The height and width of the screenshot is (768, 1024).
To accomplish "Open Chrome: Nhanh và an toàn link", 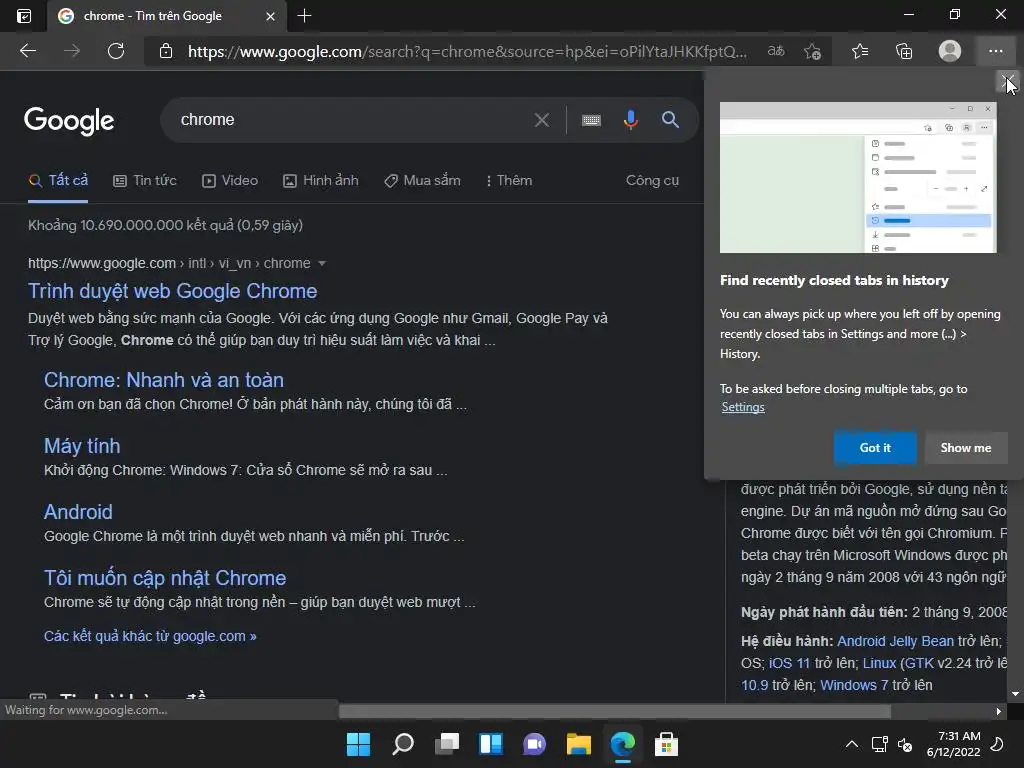I will [x=164, y=380].
